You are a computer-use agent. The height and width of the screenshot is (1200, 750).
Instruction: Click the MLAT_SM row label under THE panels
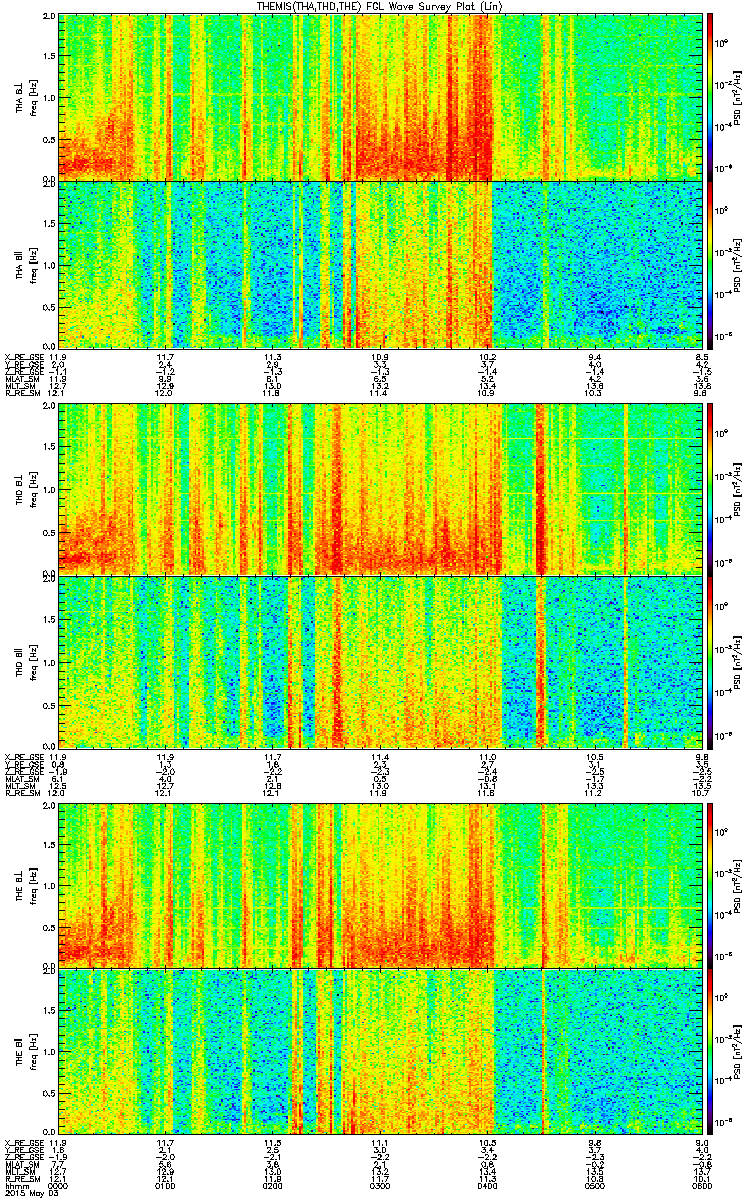tap(21, 1163)
